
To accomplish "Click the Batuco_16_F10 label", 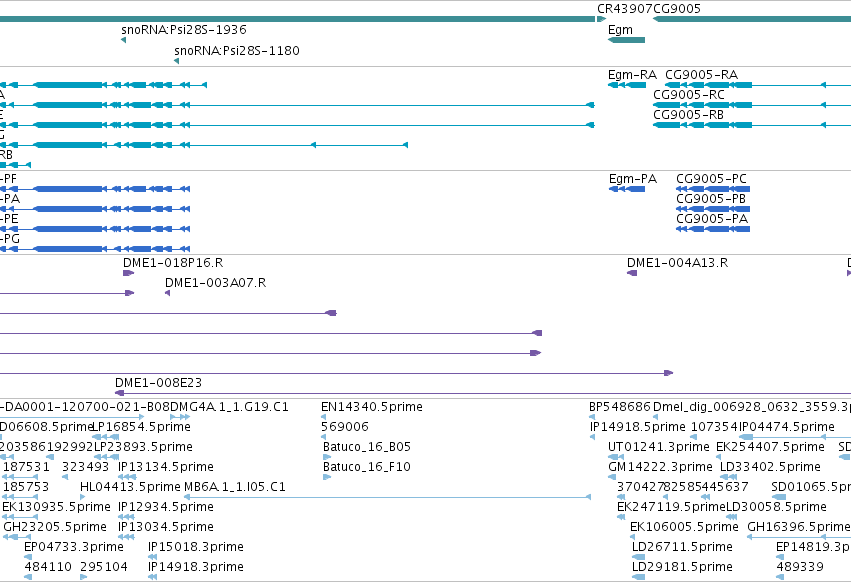I will (367, 467).
